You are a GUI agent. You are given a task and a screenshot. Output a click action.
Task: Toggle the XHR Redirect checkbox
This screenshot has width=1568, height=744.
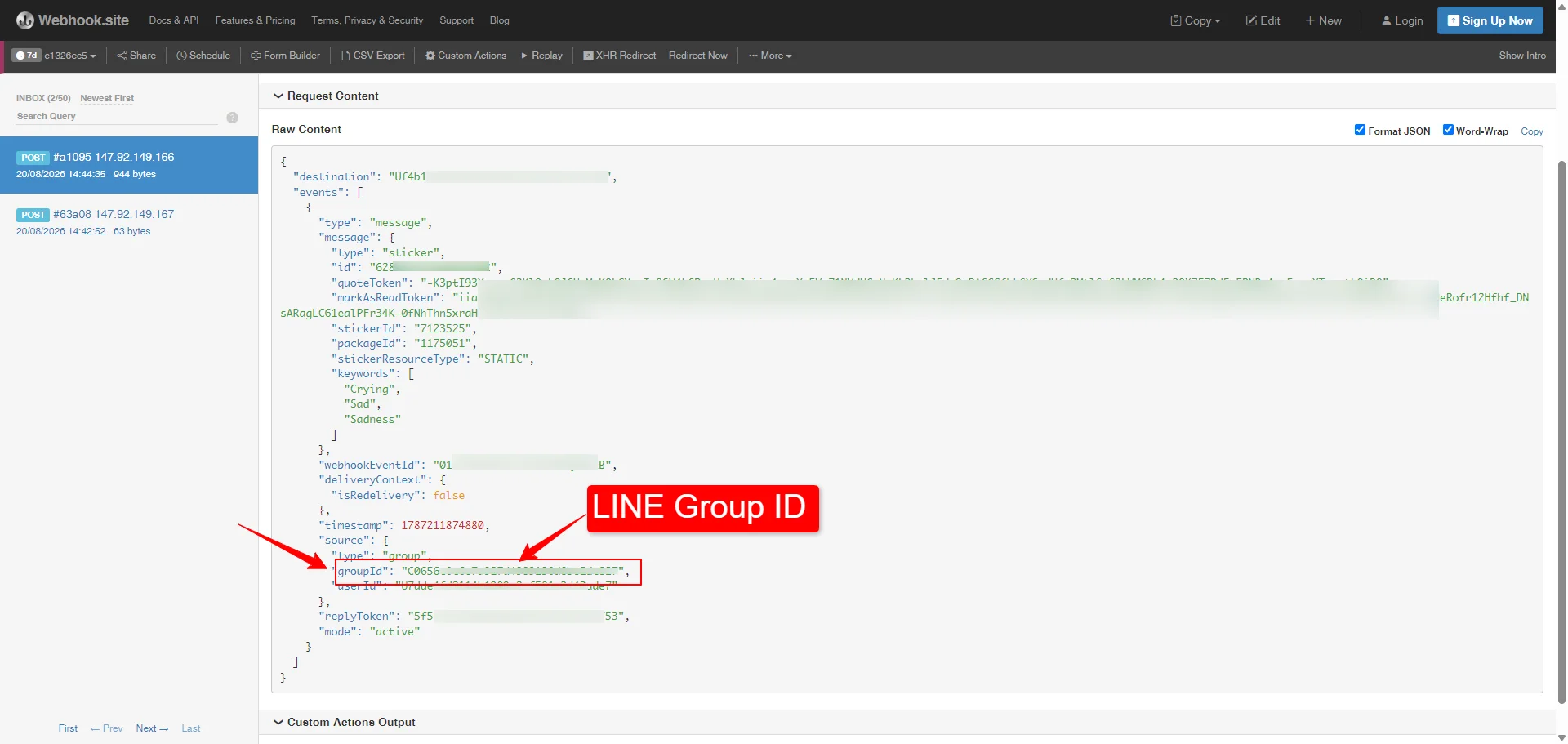pyautogui.click(x=588, y=56)
